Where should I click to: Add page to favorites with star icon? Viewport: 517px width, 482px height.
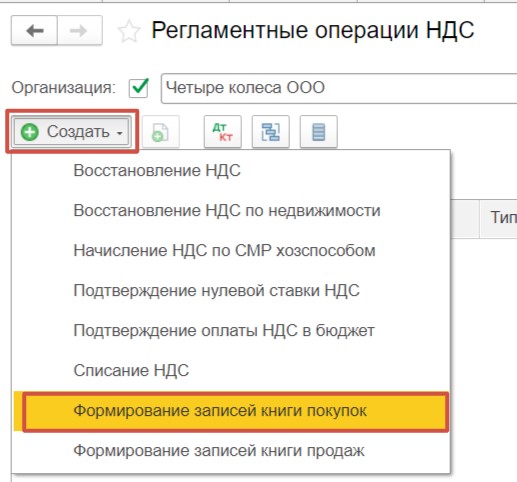pos(129,31)
